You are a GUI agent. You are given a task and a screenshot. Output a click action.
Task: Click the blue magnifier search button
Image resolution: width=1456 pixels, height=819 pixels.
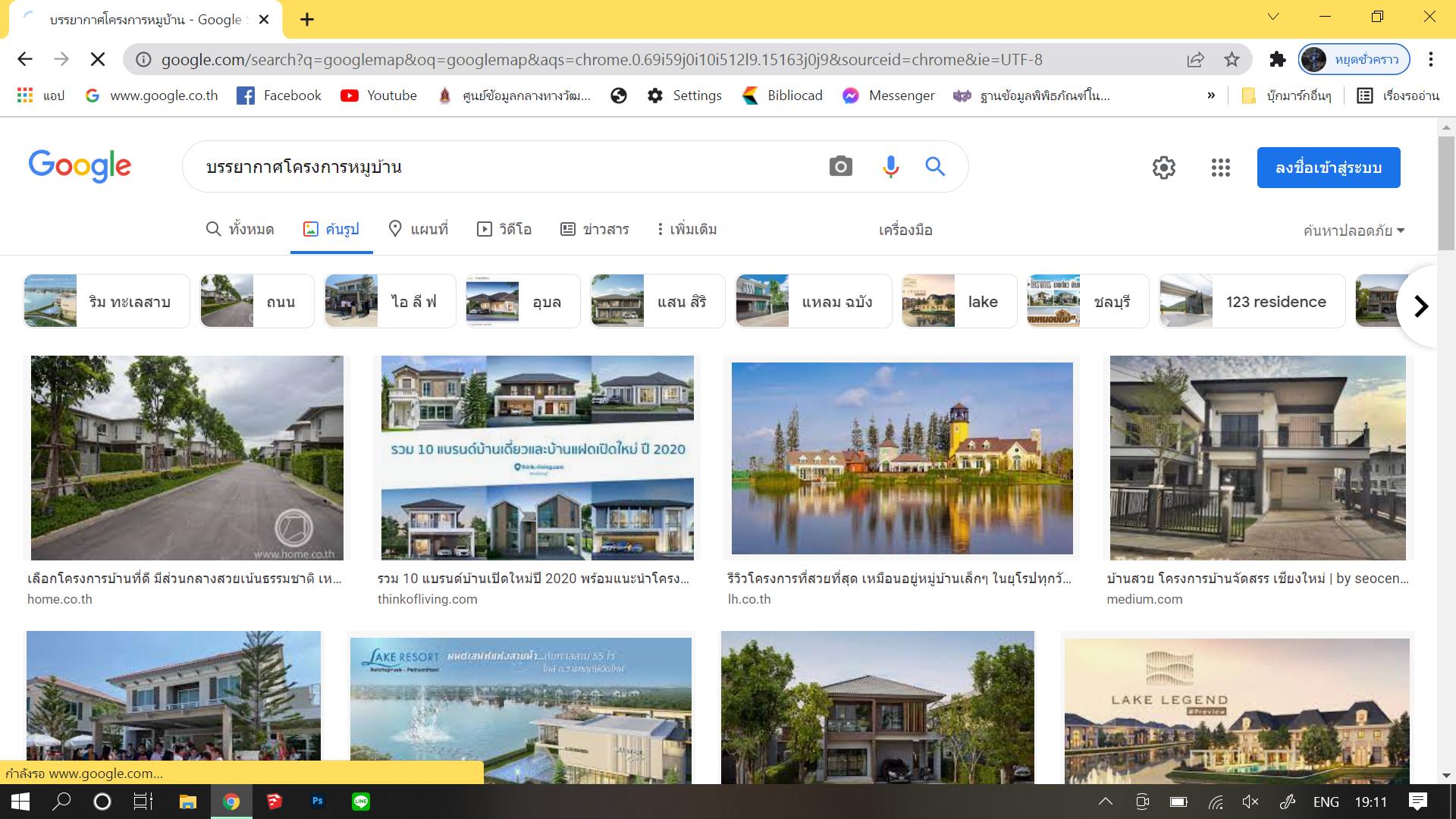click(935, 167)
